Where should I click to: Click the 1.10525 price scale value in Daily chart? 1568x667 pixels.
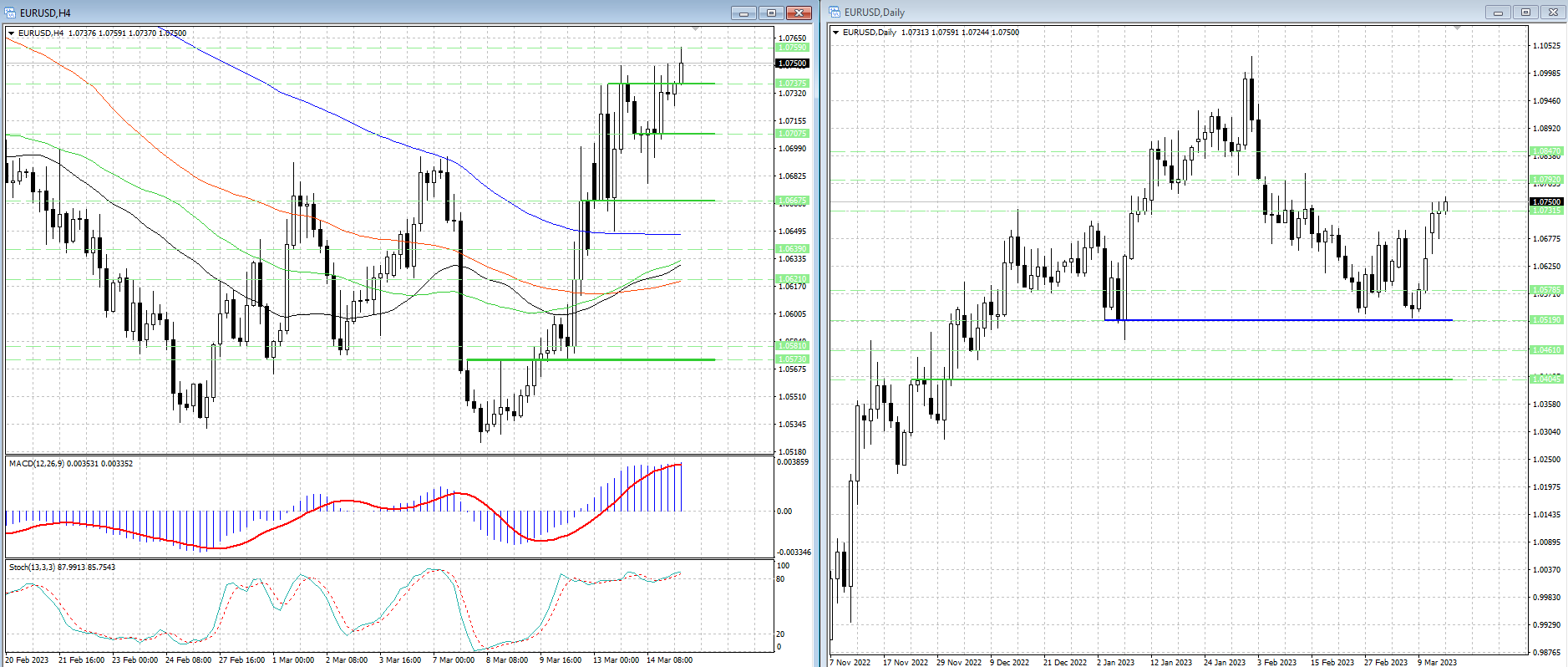click(x=1546, y=46)
